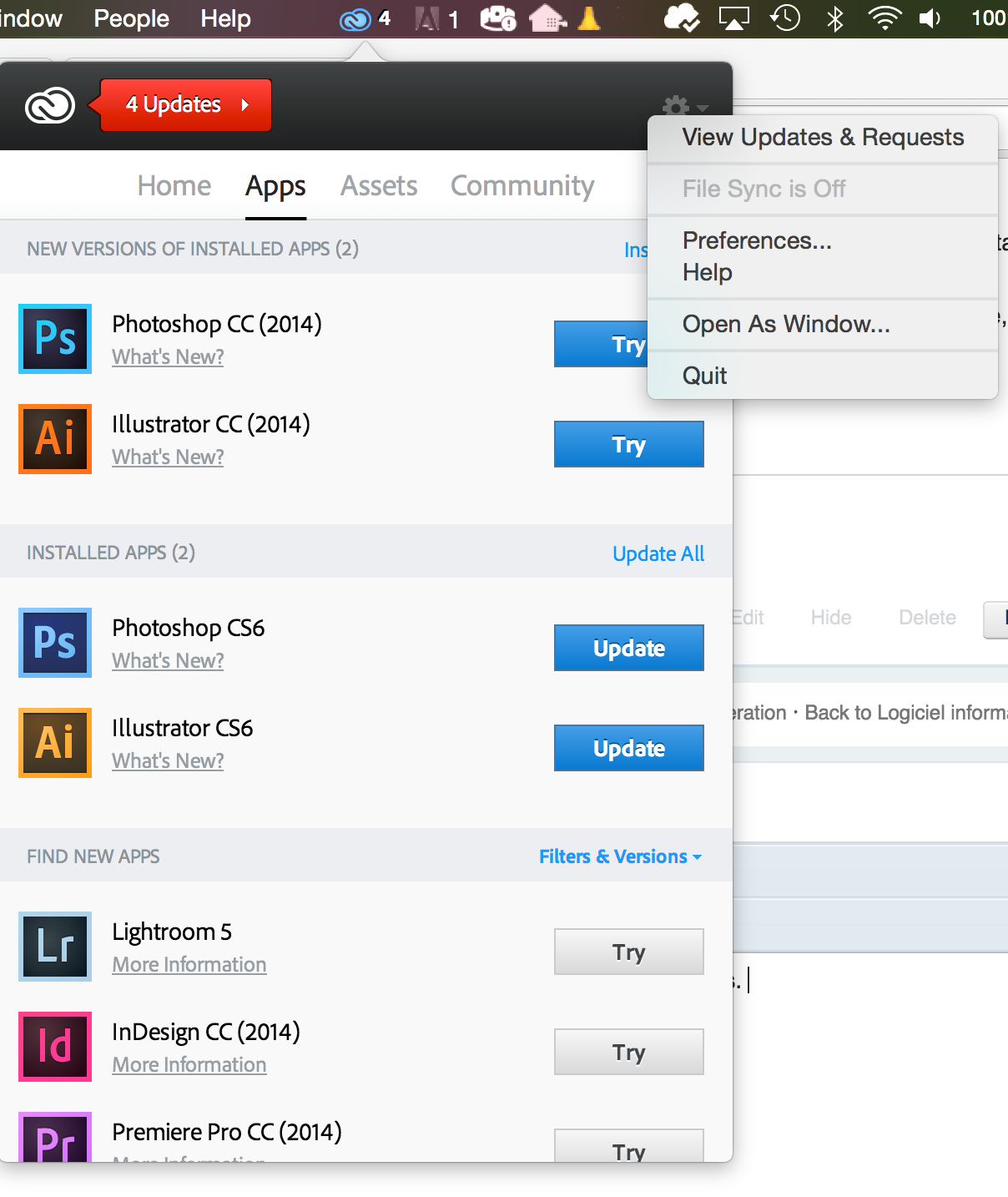Click the Lightroom 5 icon

click(x=55, y=947)
